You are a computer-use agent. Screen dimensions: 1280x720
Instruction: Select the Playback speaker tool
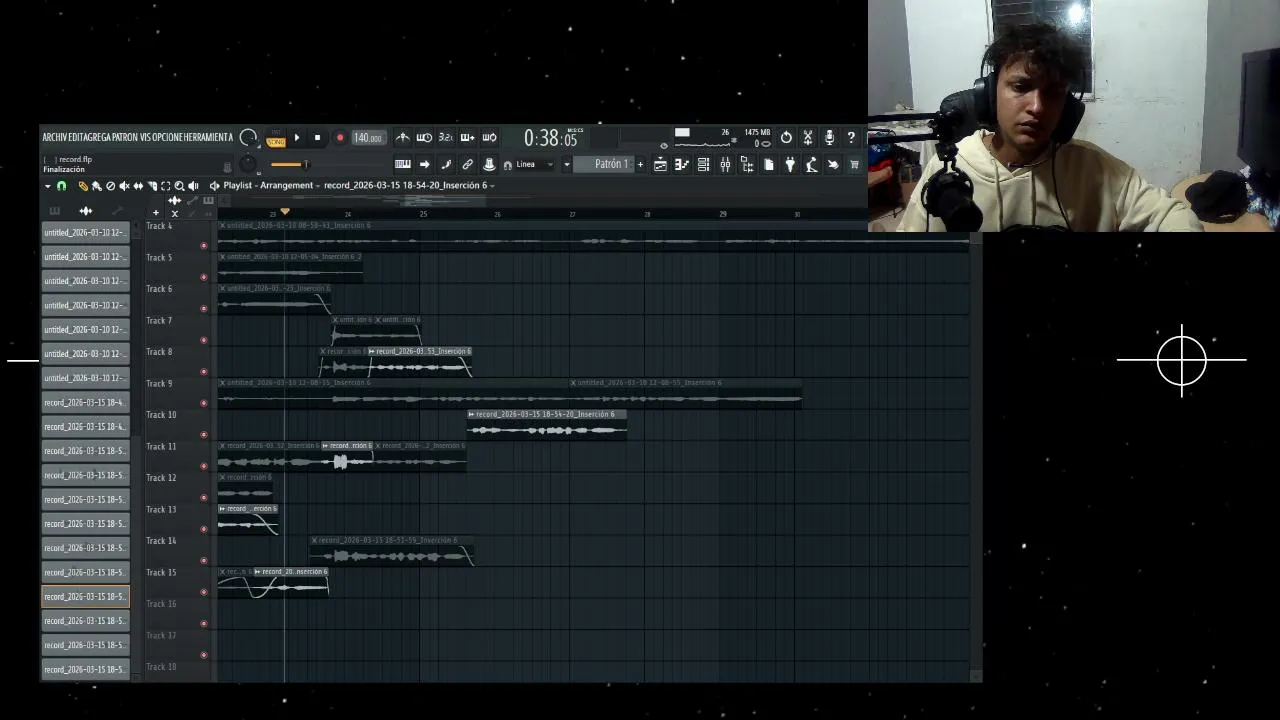193,186
